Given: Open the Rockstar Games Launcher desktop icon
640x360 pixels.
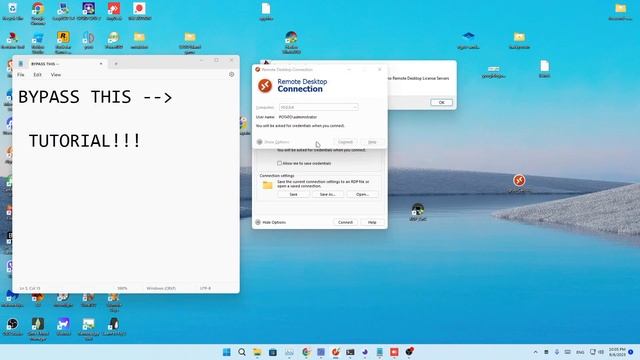Looking at the screenshot, I should pyautogui.click(x=63, y=41).
